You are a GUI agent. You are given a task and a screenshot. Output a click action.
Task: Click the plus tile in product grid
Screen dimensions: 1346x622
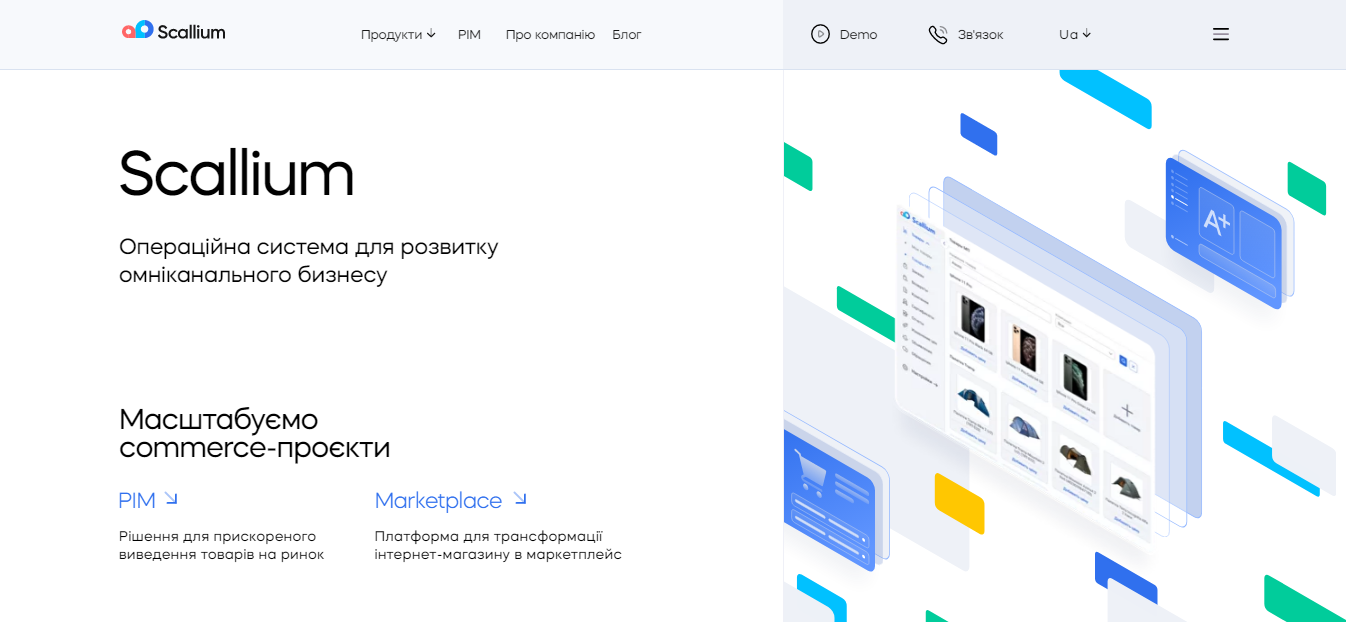click(x=1127, y=410)
